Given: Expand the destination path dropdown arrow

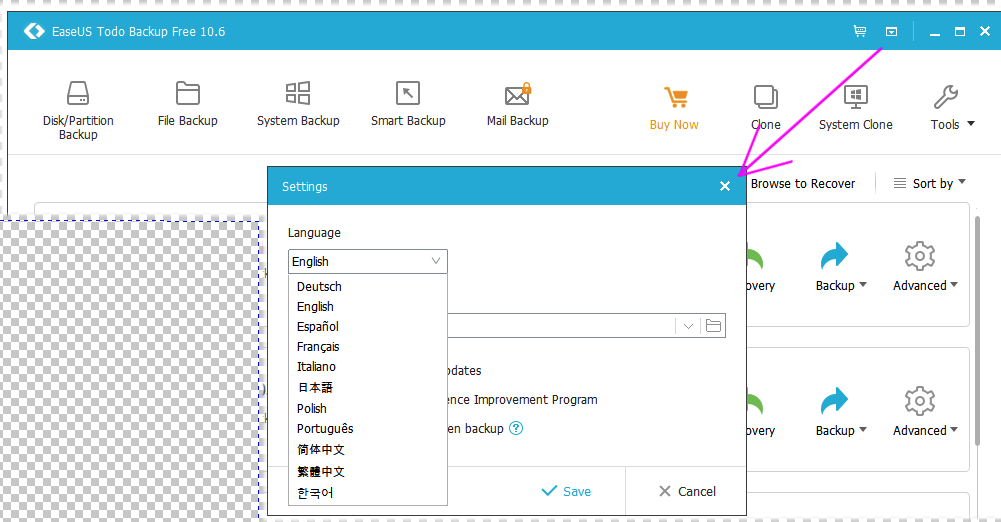Looking at the screenshot, I should [688, 326].
